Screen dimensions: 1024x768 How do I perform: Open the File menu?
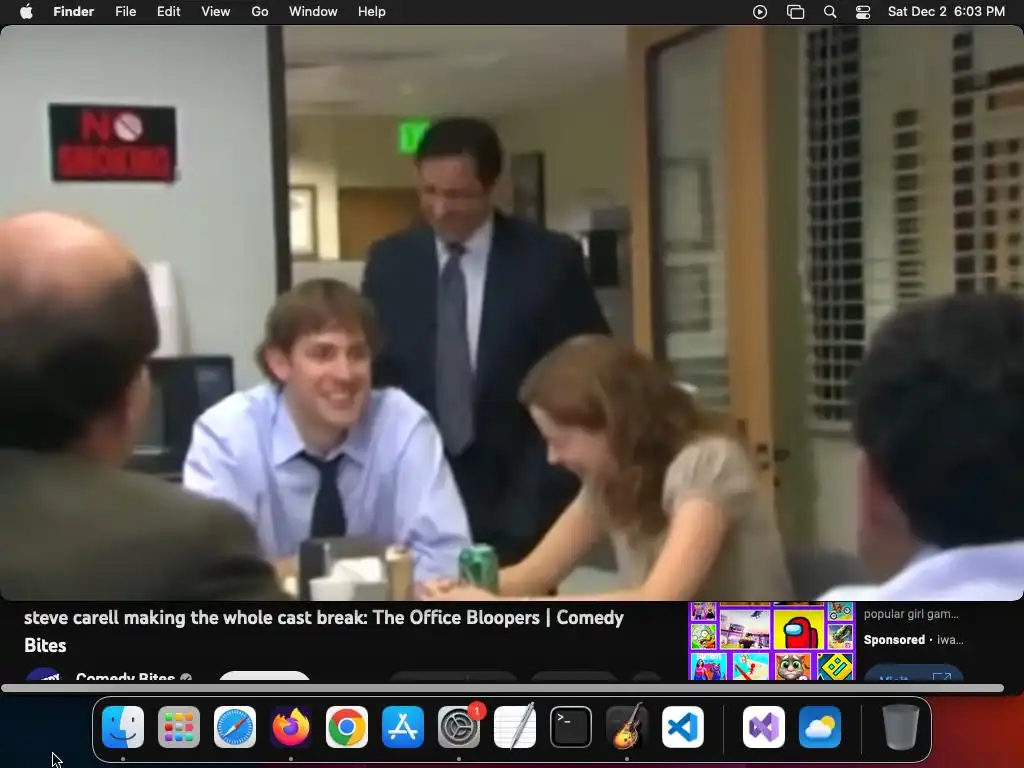click(125, 12)
